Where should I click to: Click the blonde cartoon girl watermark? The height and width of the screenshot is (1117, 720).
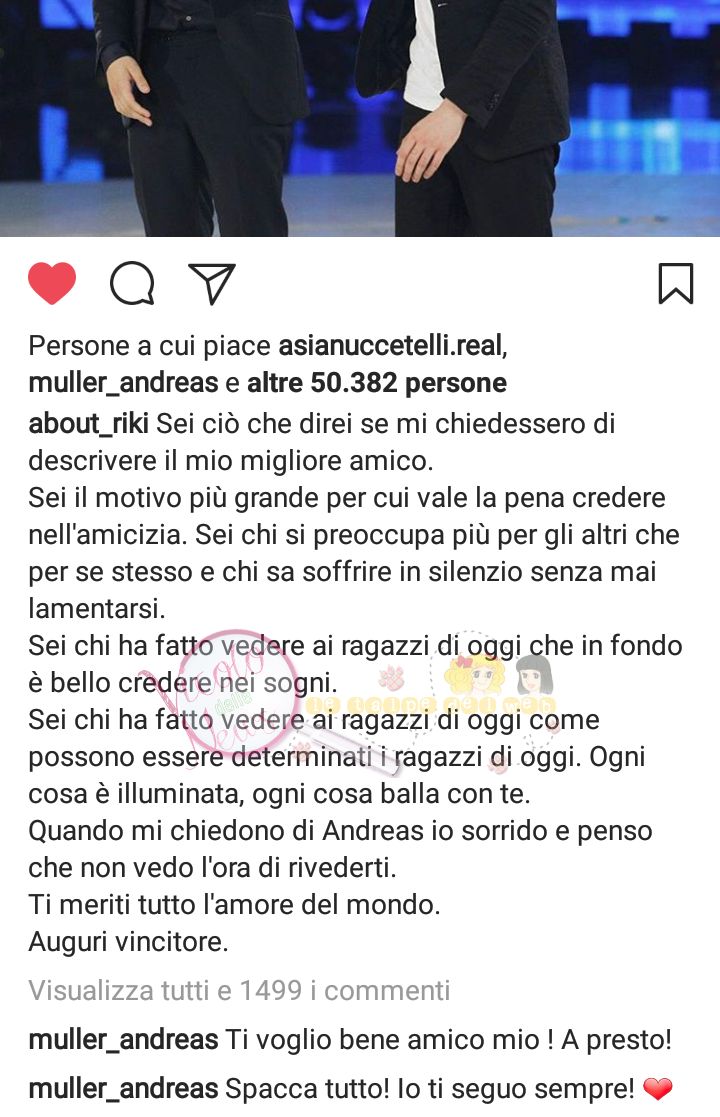475,674
